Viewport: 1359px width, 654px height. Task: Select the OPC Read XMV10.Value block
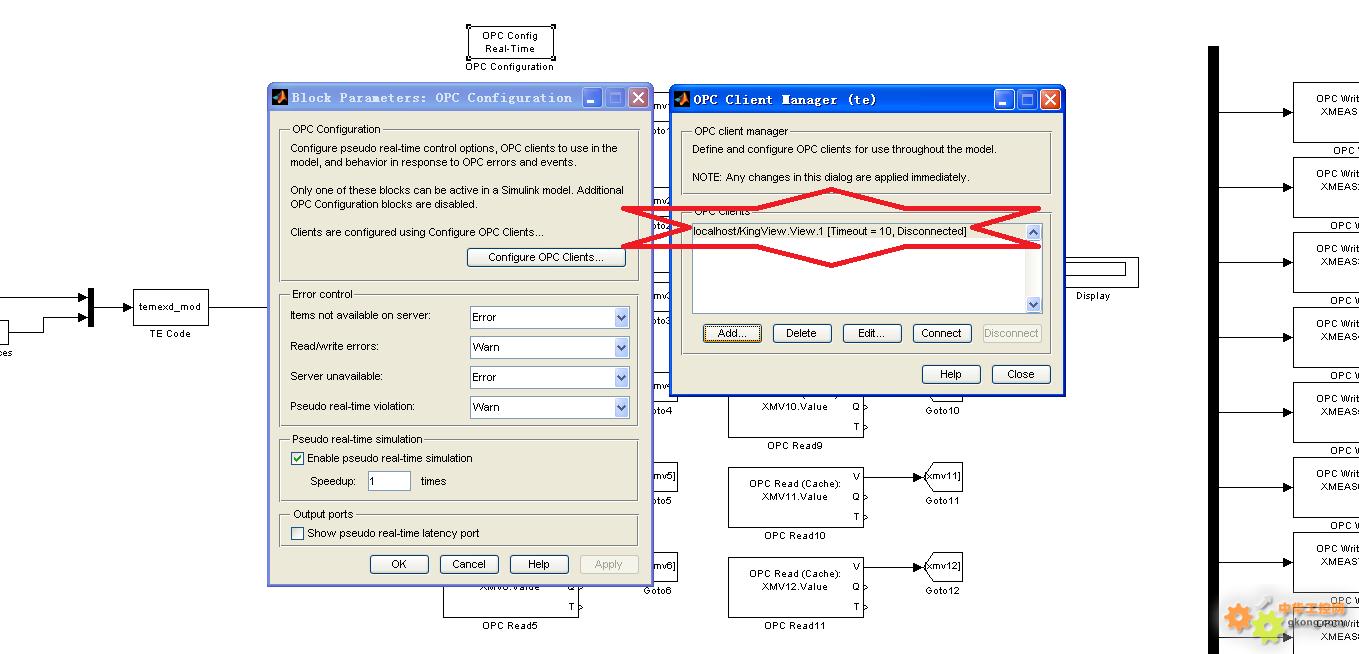[x=795, y=417]
